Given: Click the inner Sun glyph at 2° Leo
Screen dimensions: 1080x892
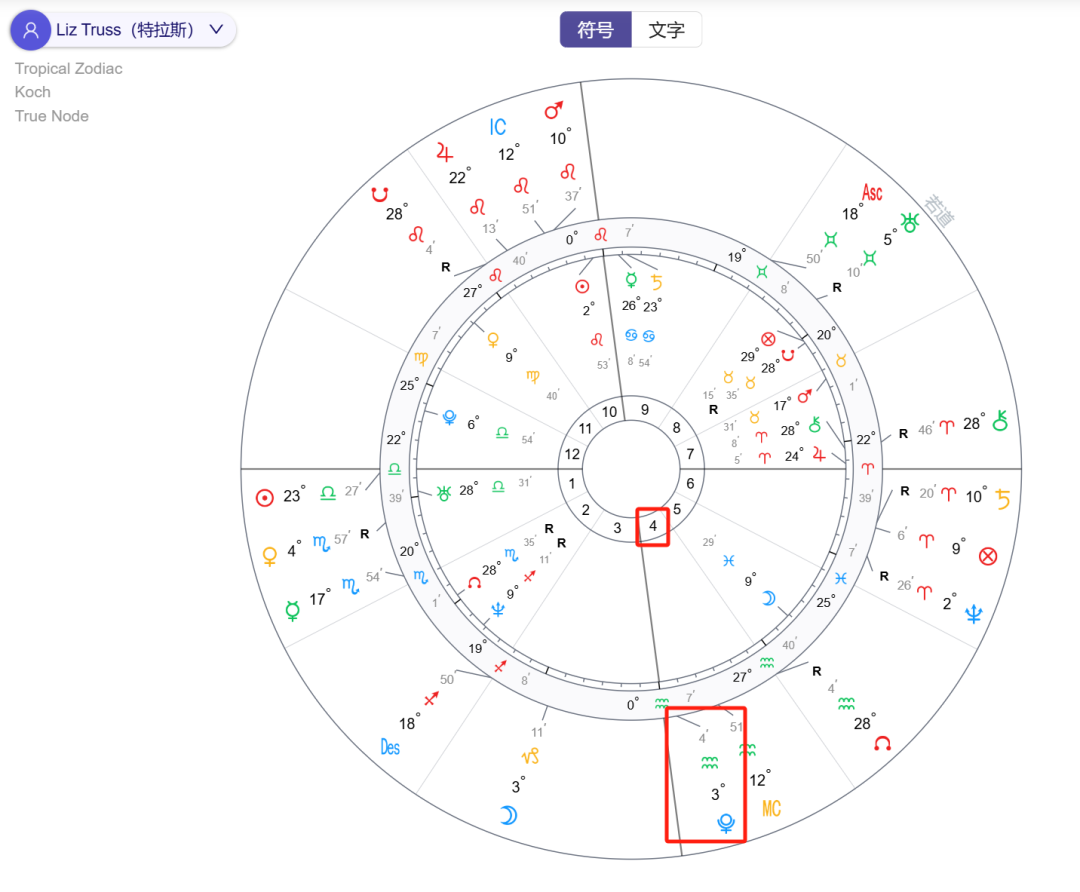Looking at the screenshot, I should (x=582, y=287).
